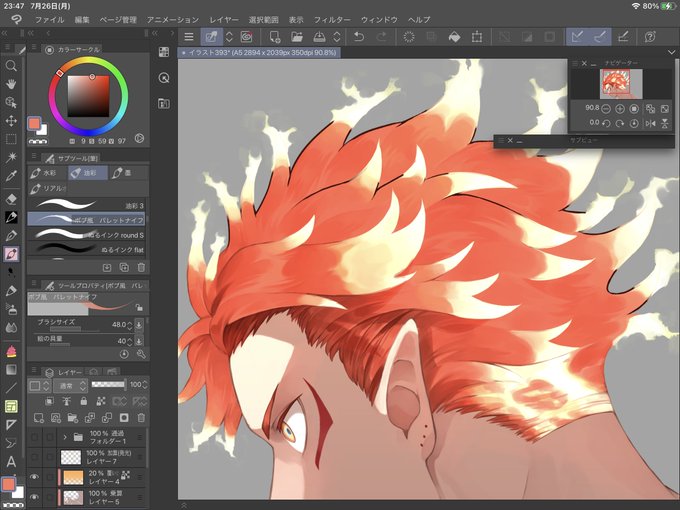Save the canvas with the save icon
Viewport: 680px width, 510px height.
click(320, 37)
